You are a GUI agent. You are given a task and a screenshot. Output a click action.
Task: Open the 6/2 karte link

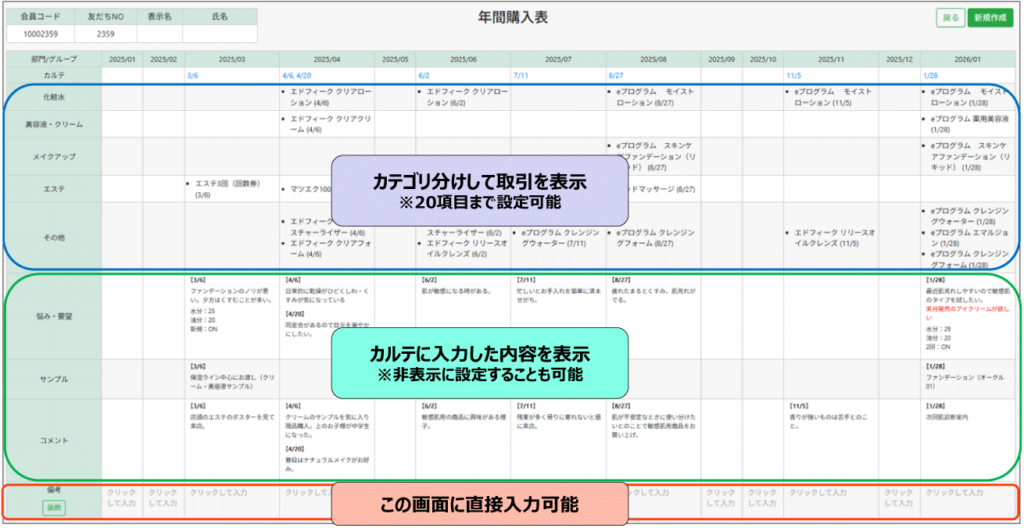424,75
